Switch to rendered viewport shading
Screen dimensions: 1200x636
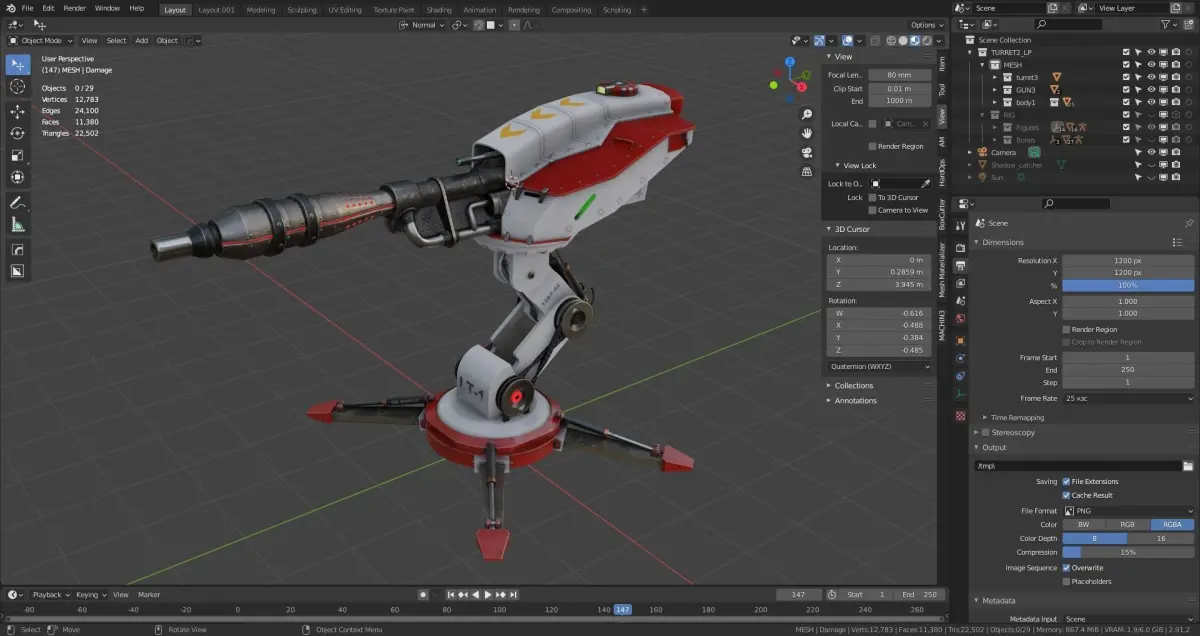(927, 41)
